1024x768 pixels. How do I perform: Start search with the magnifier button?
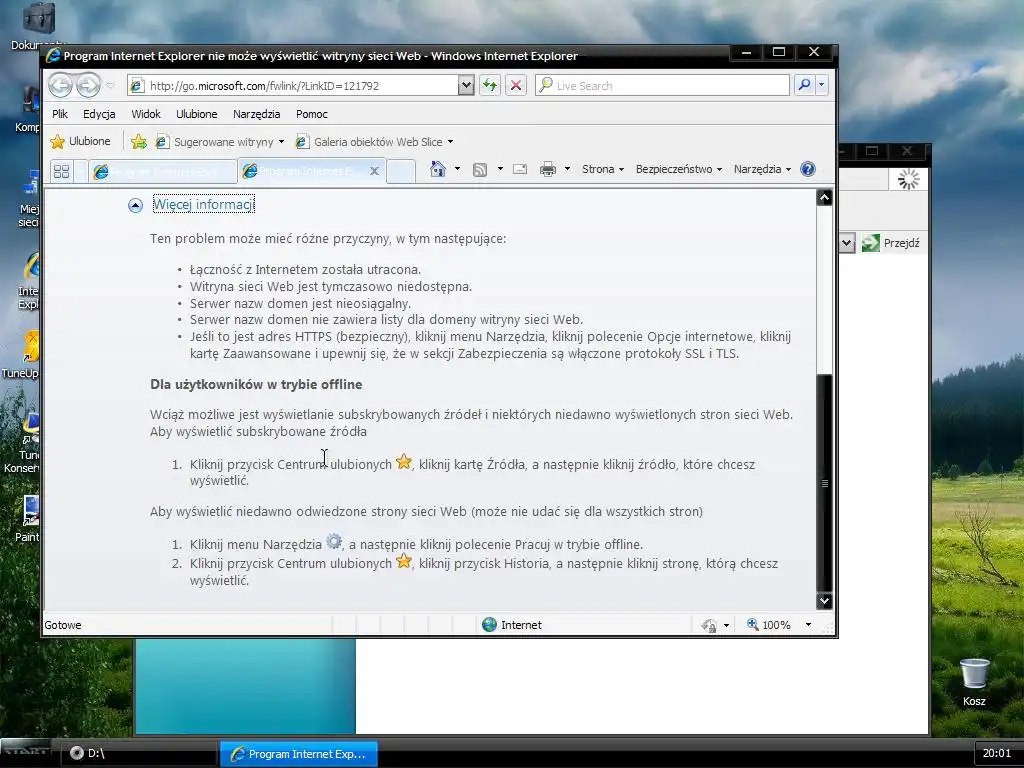(805, 85)
